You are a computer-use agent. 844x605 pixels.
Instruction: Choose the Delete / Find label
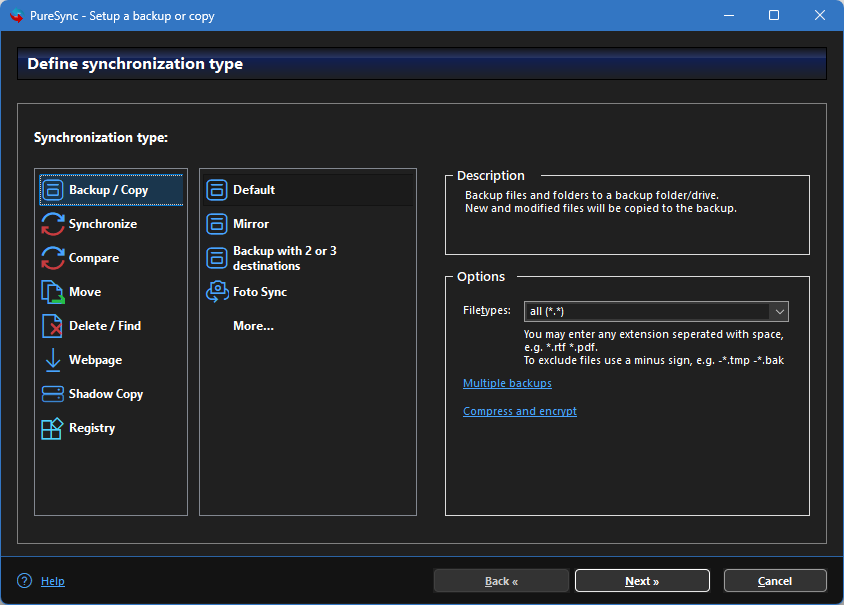click(105, 326)
